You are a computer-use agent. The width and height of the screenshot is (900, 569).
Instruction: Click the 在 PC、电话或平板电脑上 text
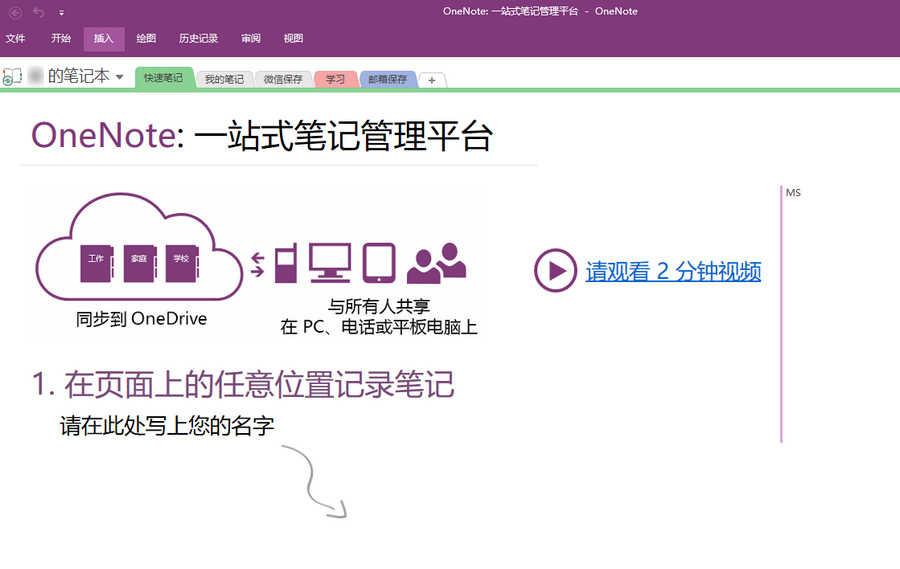click(x=379, y=327)
